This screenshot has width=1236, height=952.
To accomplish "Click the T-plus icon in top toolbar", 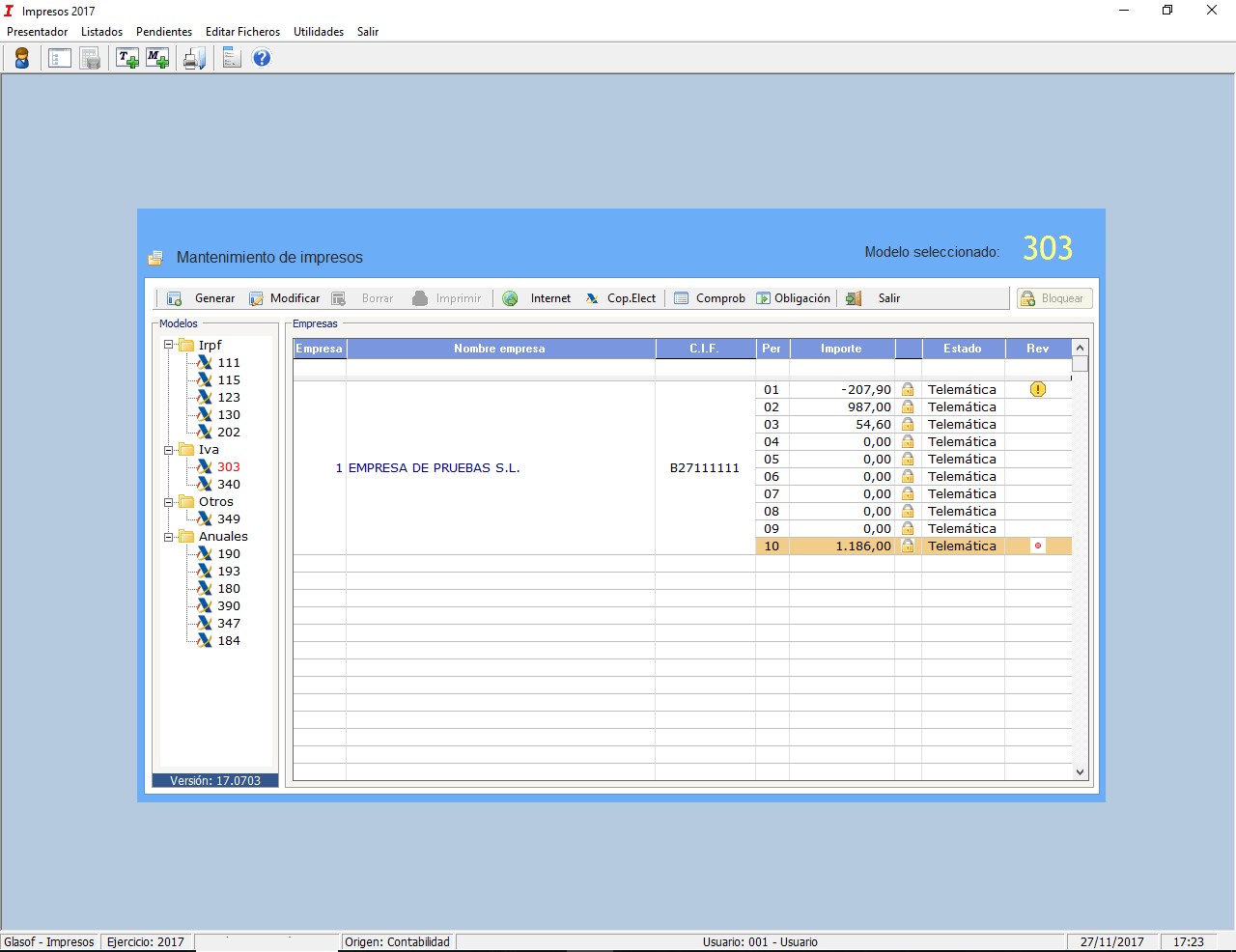I will point(127,59).
